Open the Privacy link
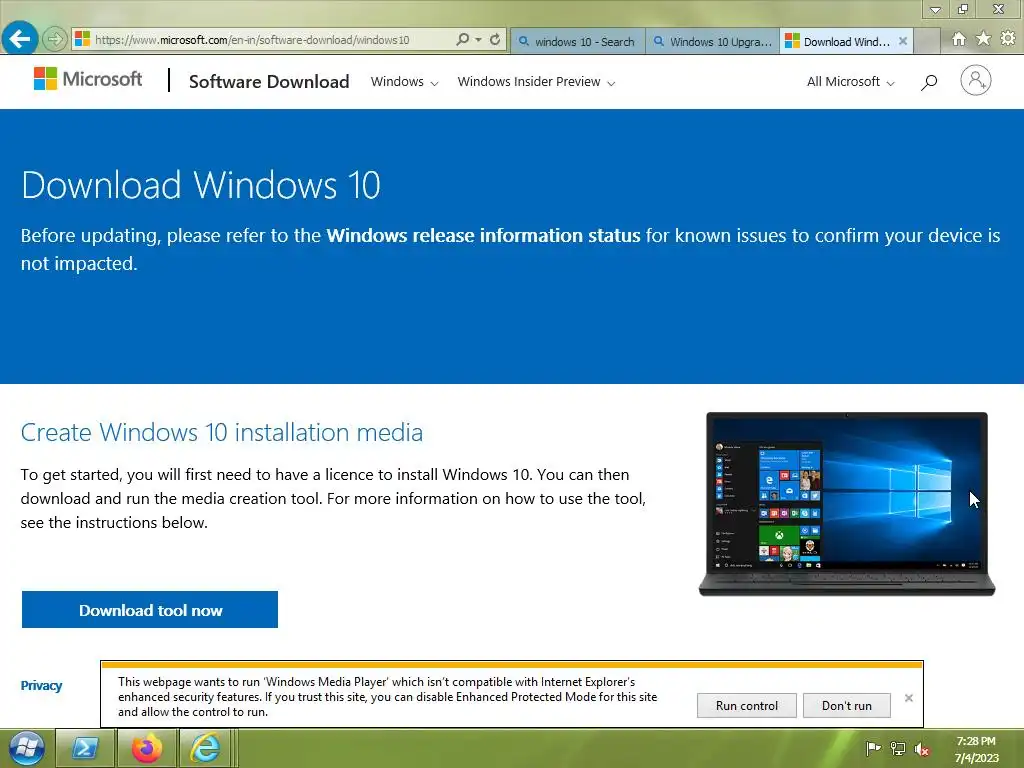 [x=41, y=685]
